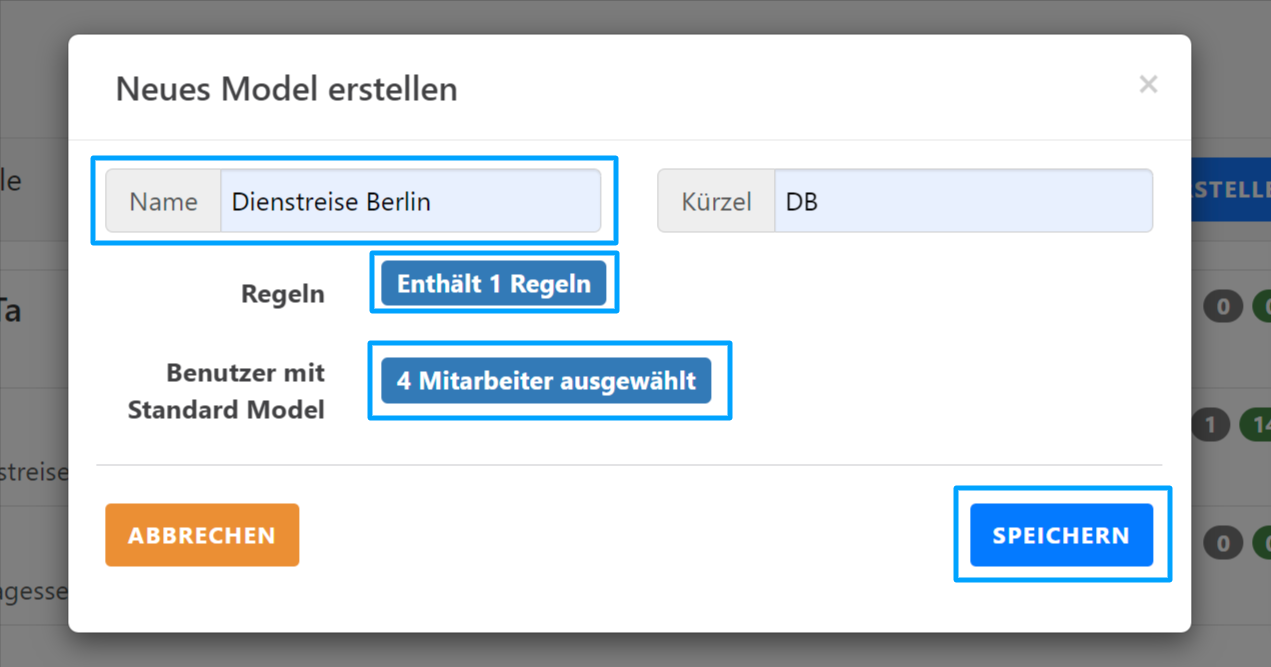Click the dismiss X icon in dialog header
Screen dimensions: 1271x667
(x=1148, y=84)
